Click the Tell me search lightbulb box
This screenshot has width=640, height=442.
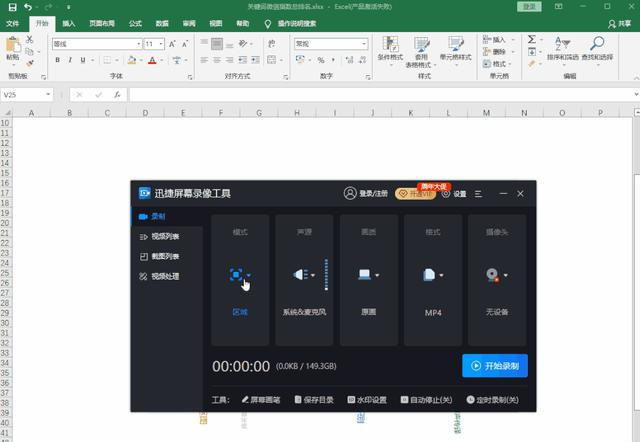pos(291,24)
